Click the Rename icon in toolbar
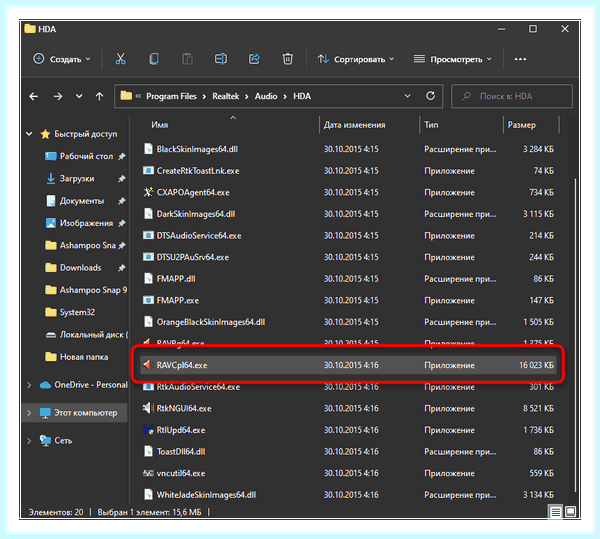This screenshot has width=600, height=539. (221, 59)
